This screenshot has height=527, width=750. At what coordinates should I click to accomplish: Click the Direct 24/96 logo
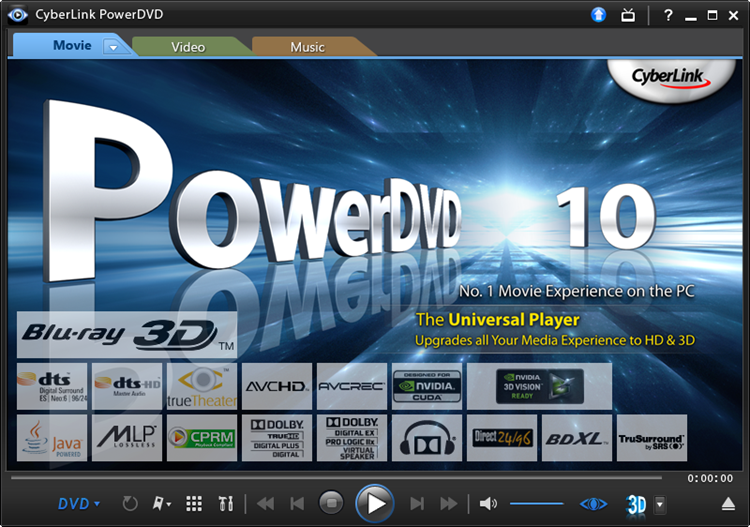point(502,438)
